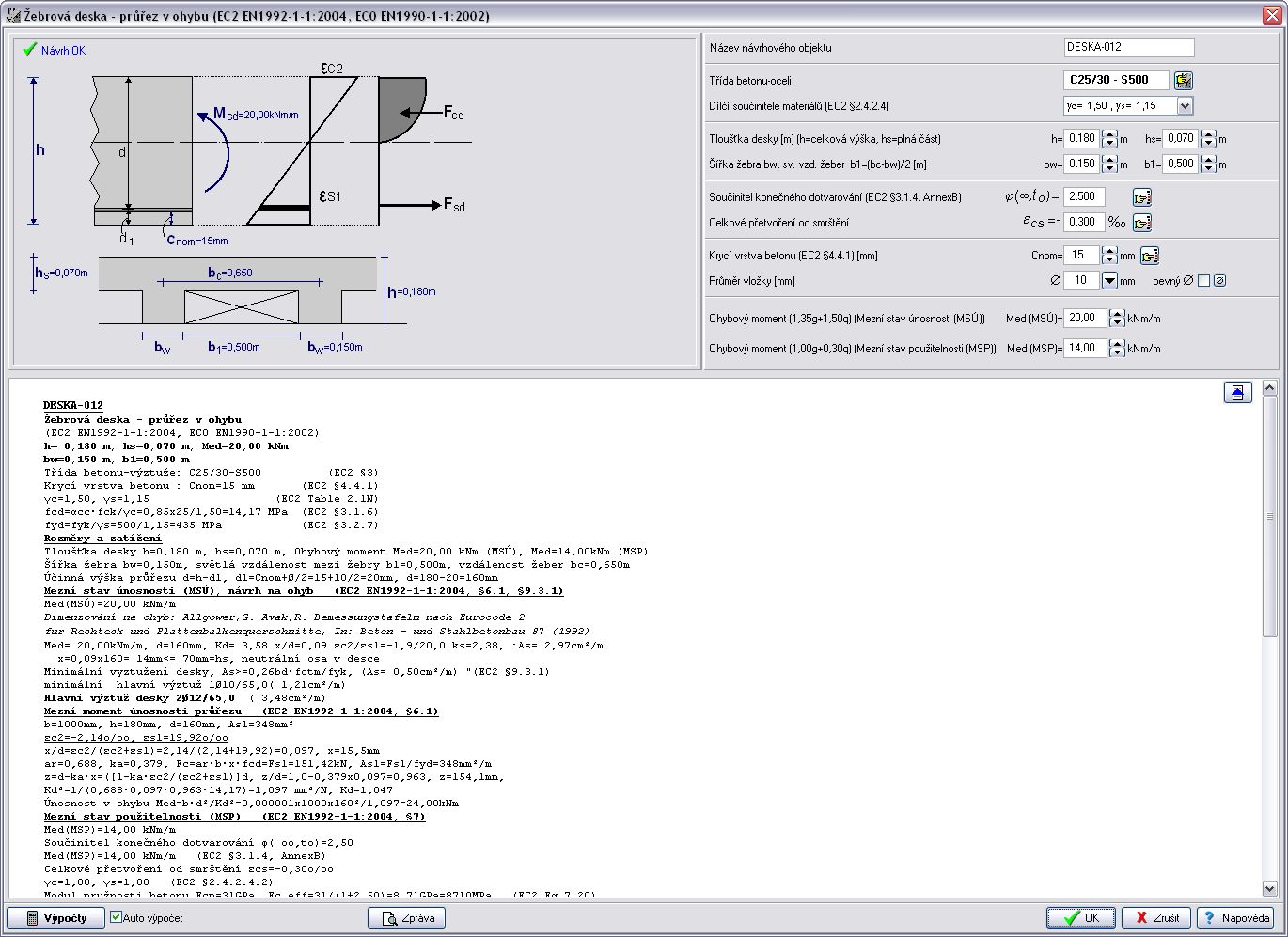Viewport: 1288px width, 937px height.
Task: Click the Med (MSP) 14,00 field
Action: coord(1086,348)
